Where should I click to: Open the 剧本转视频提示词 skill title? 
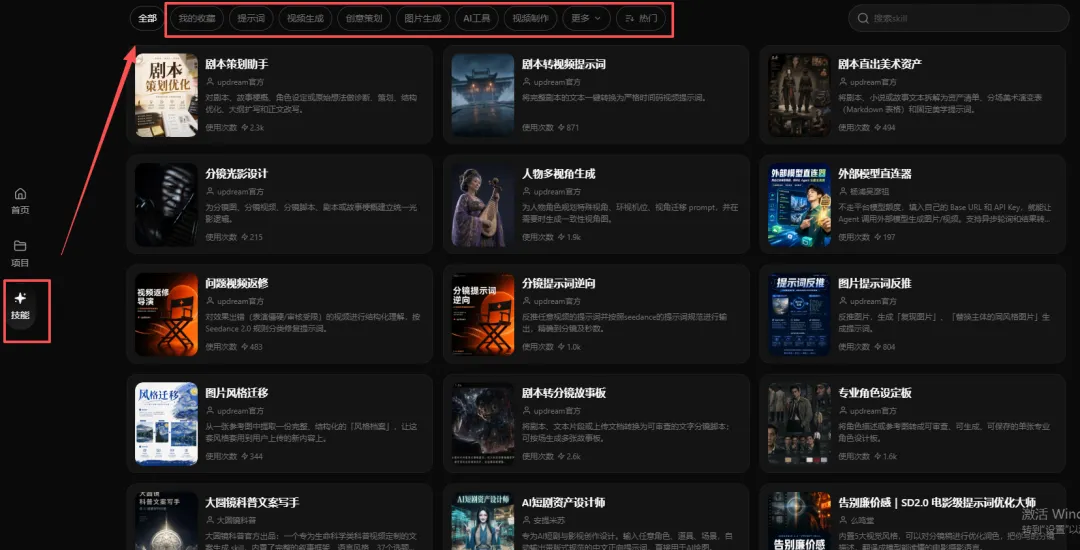(564, 64)
